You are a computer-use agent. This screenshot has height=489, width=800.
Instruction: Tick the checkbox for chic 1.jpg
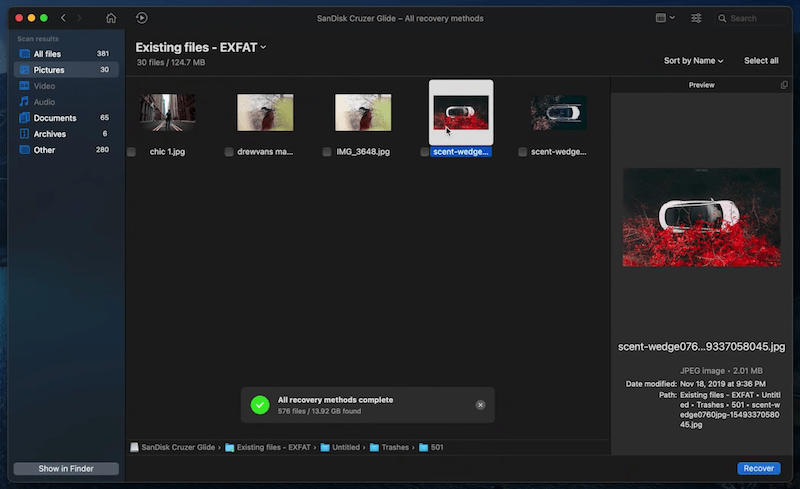pyautogui.click(x=132, y=152)
